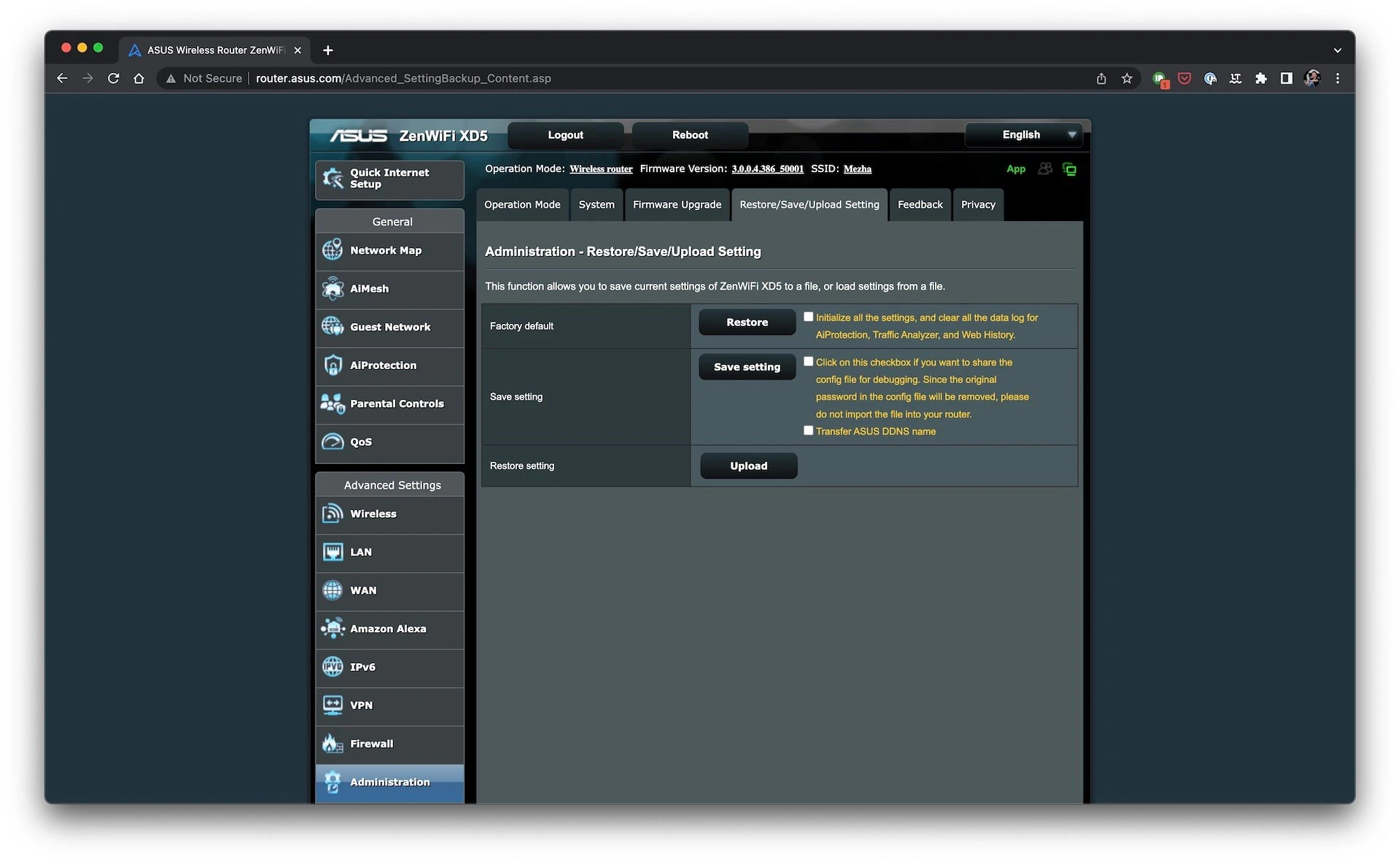Expand the tab search chevron in Chrome
This screenshot has height=863, width=1400.
pyautogui.click(x=1337, y=50)
